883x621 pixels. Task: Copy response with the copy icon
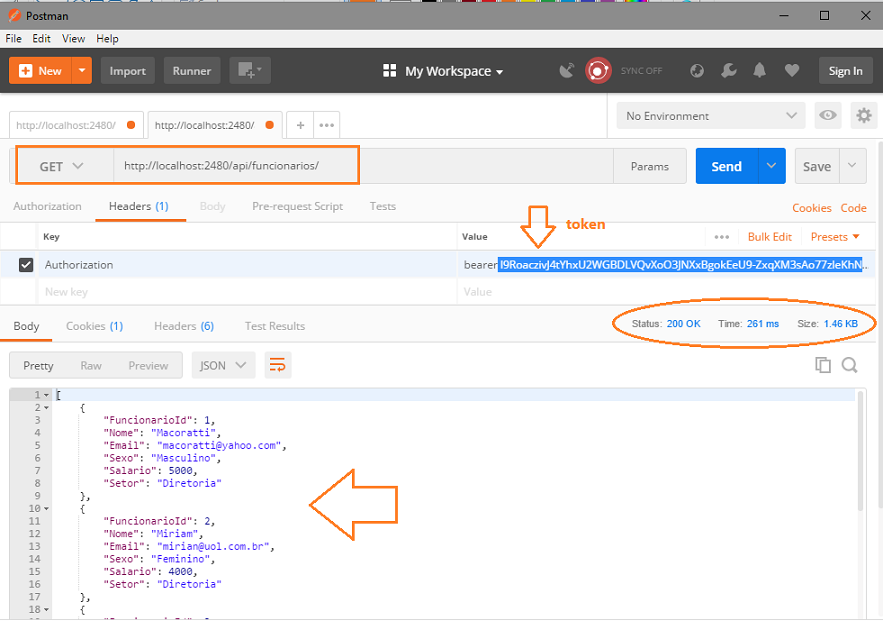823,365
